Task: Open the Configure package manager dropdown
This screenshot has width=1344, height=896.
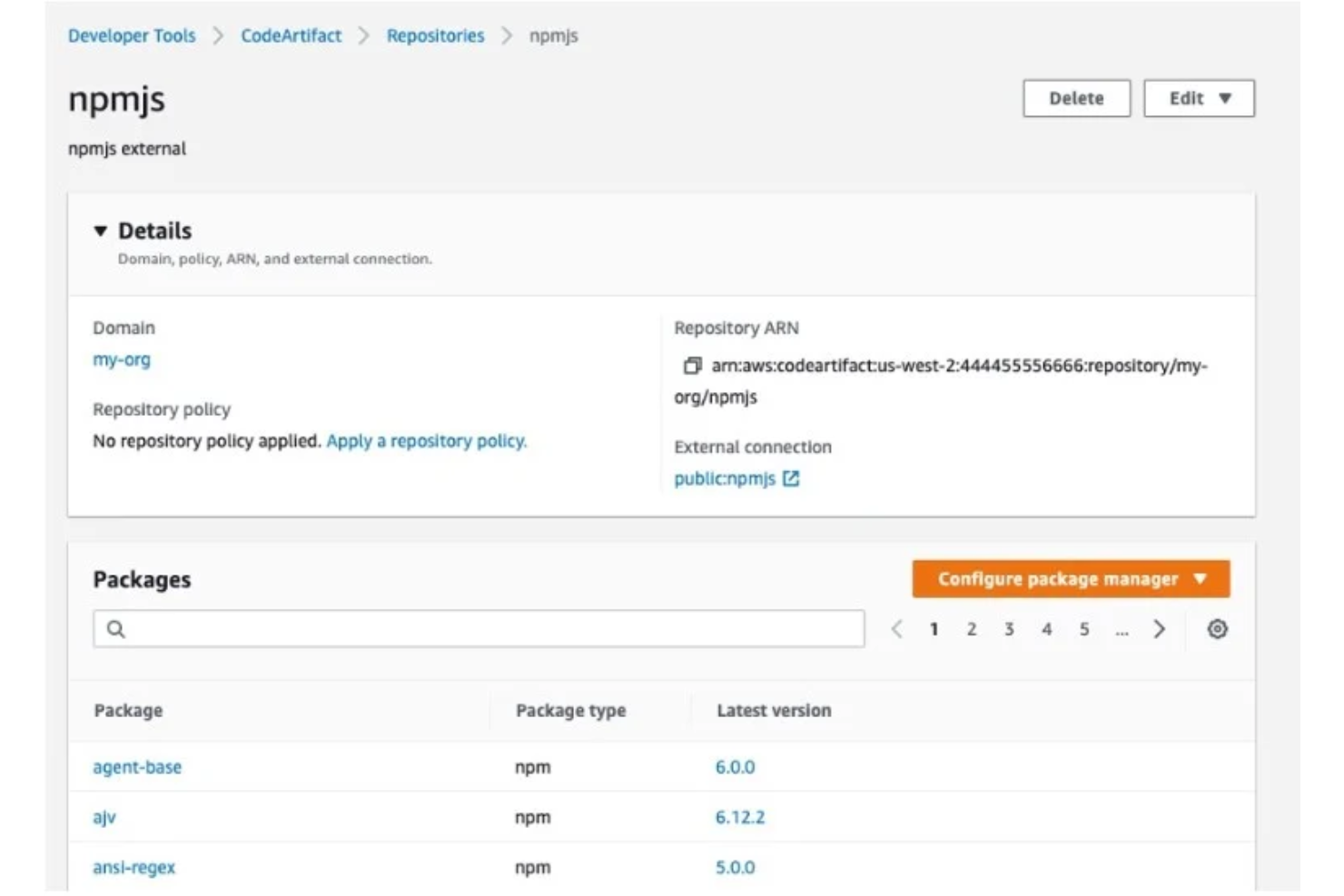Action: [1070, 578]
